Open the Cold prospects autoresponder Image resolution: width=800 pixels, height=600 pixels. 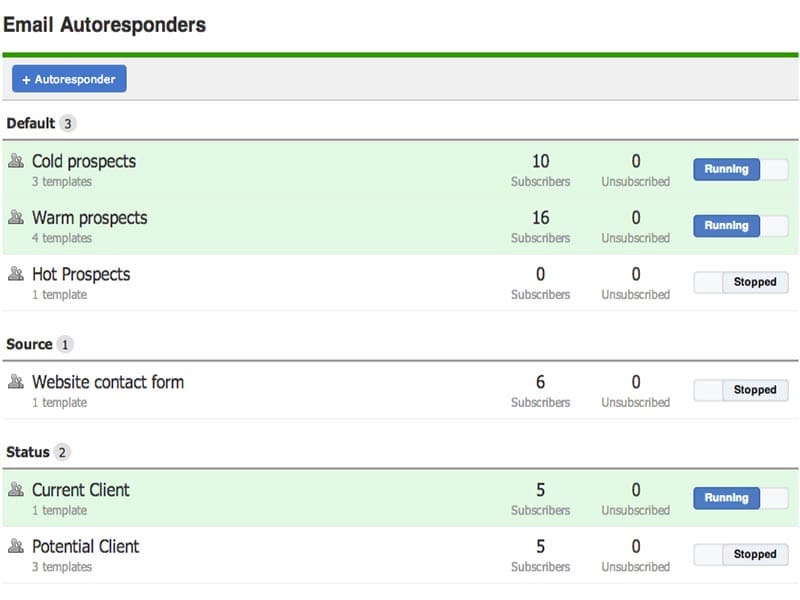84,161
